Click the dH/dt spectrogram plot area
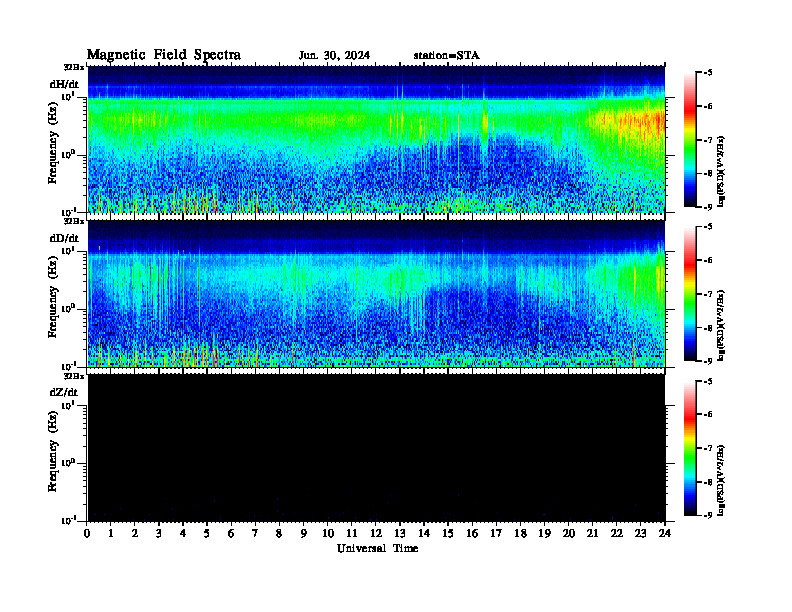This screenshot has width=792, height=612. [376, 139]
